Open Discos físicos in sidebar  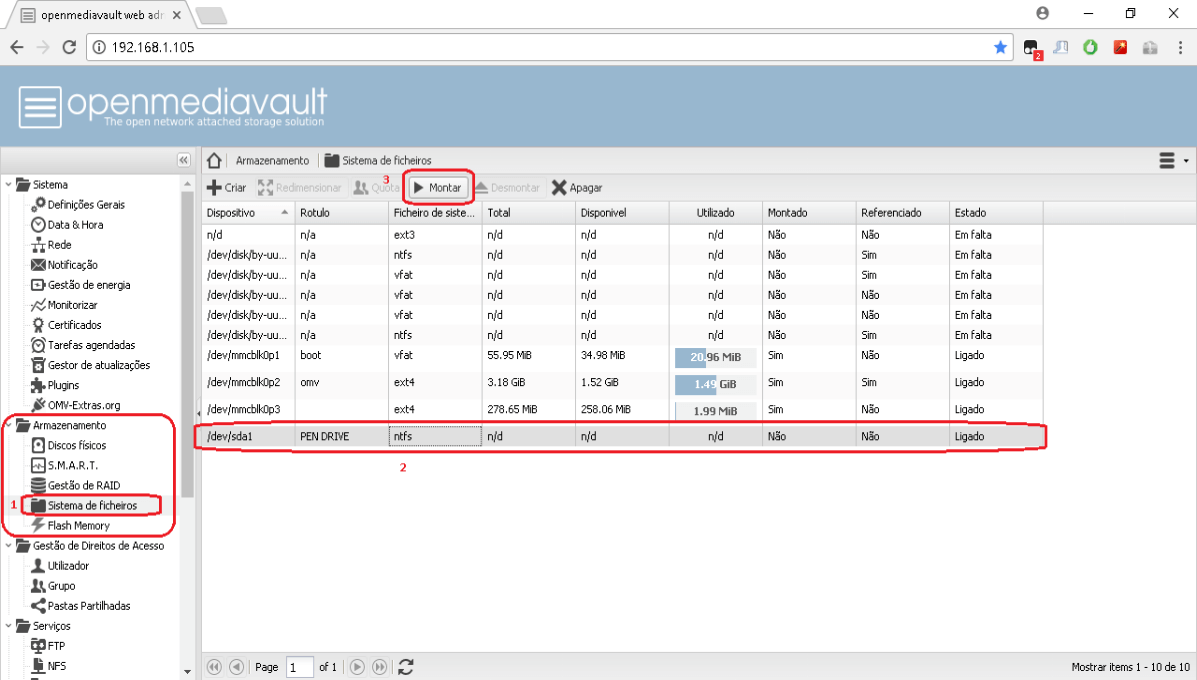point(76,445)
